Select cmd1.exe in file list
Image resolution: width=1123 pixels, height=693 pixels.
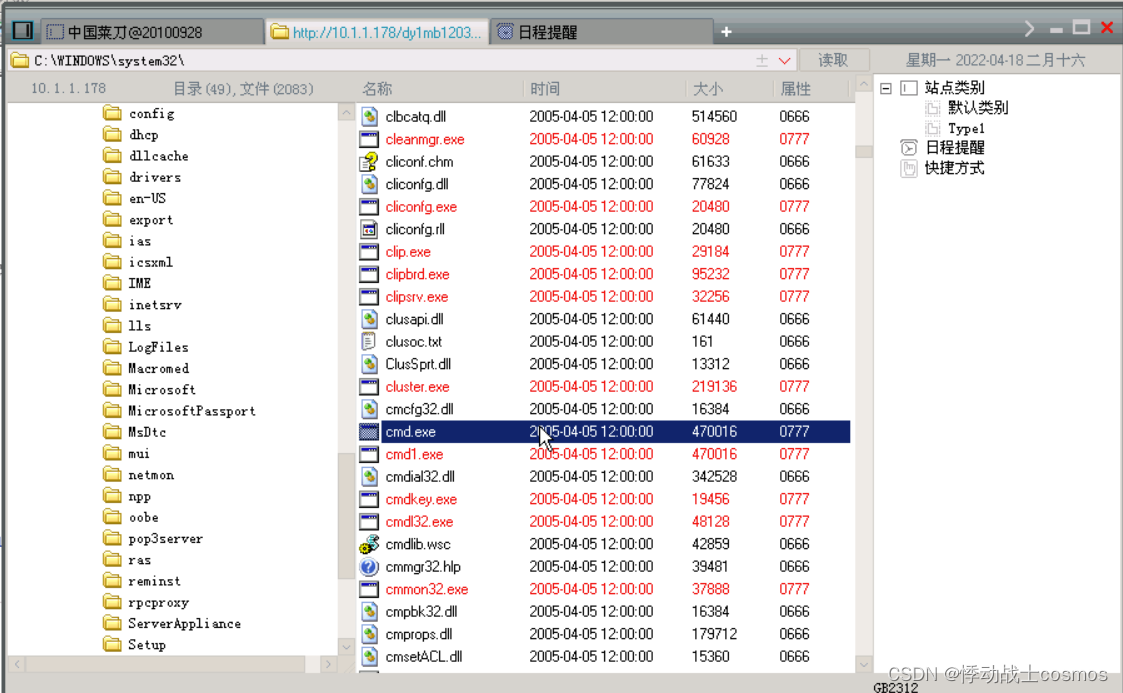(414, 455)
